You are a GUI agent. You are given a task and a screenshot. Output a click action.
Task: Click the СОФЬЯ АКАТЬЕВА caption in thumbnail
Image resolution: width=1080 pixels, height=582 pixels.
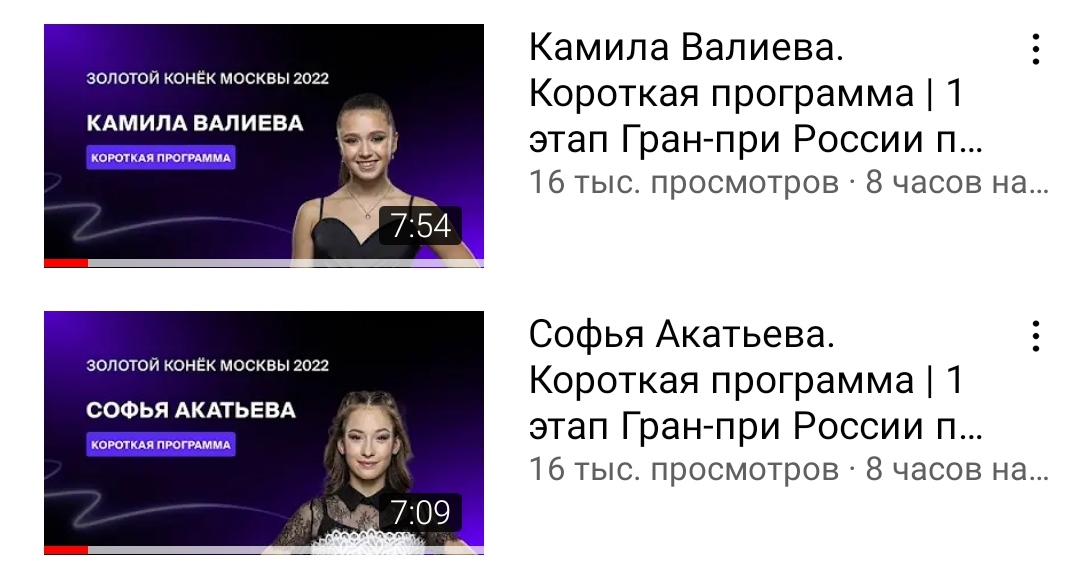tap(191, 410)
